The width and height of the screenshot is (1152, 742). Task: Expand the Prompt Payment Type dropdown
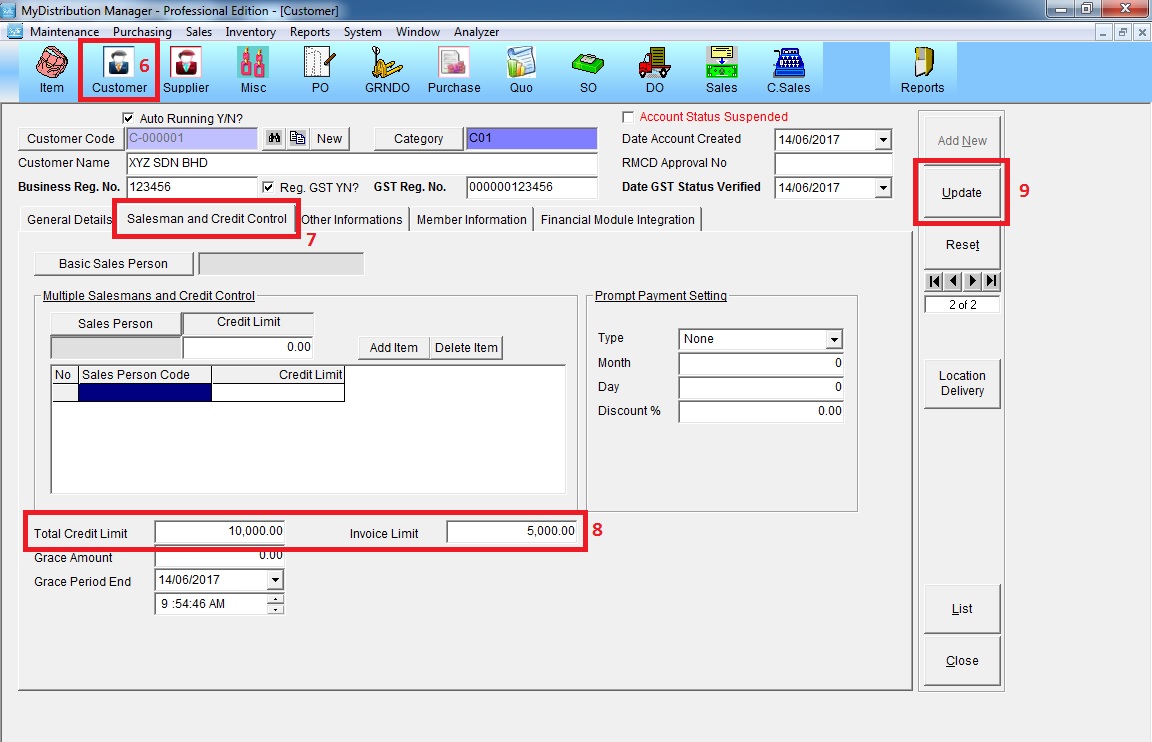point(834,339)
